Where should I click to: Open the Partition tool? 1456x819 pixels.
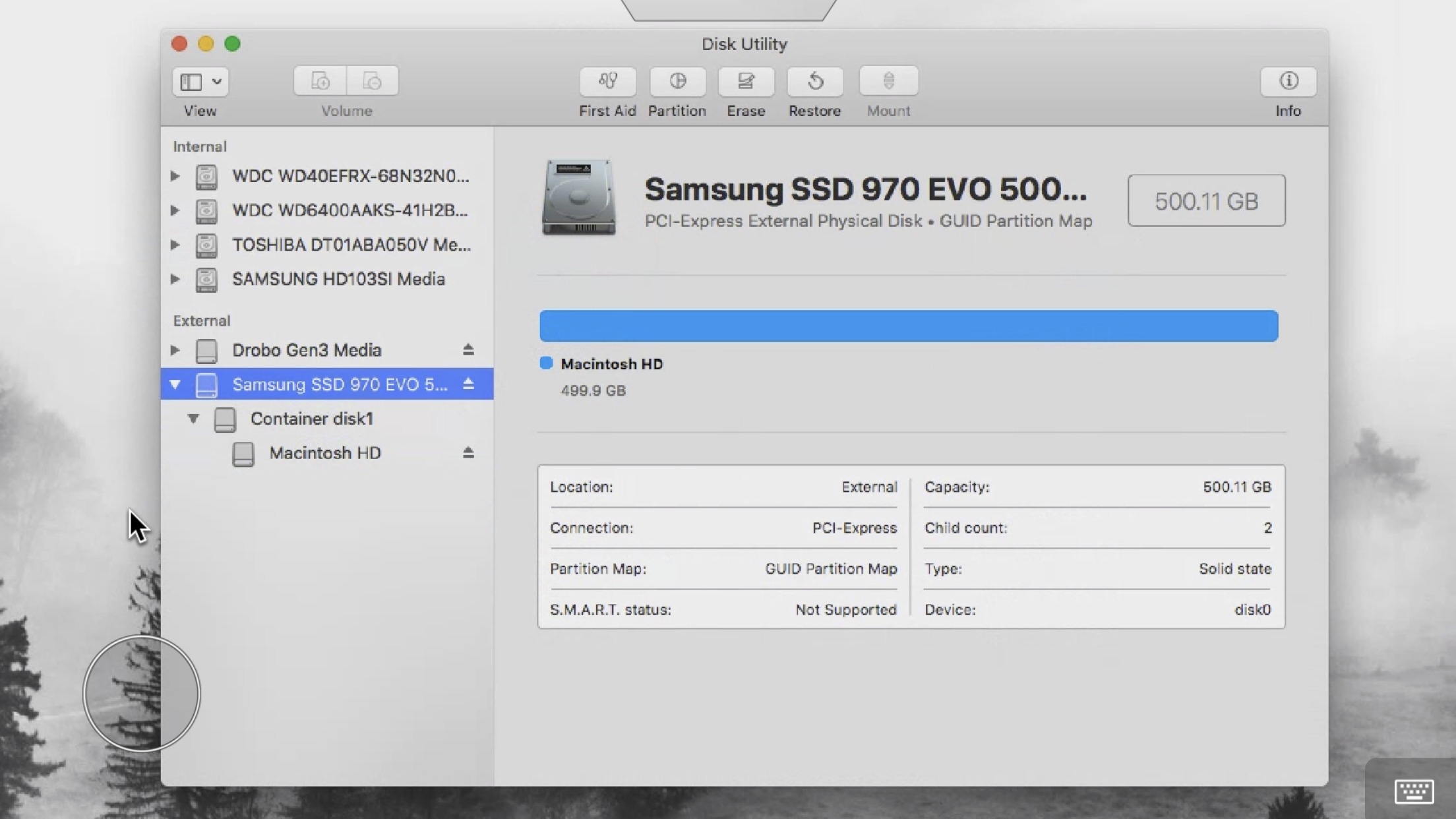coord(677,81)
